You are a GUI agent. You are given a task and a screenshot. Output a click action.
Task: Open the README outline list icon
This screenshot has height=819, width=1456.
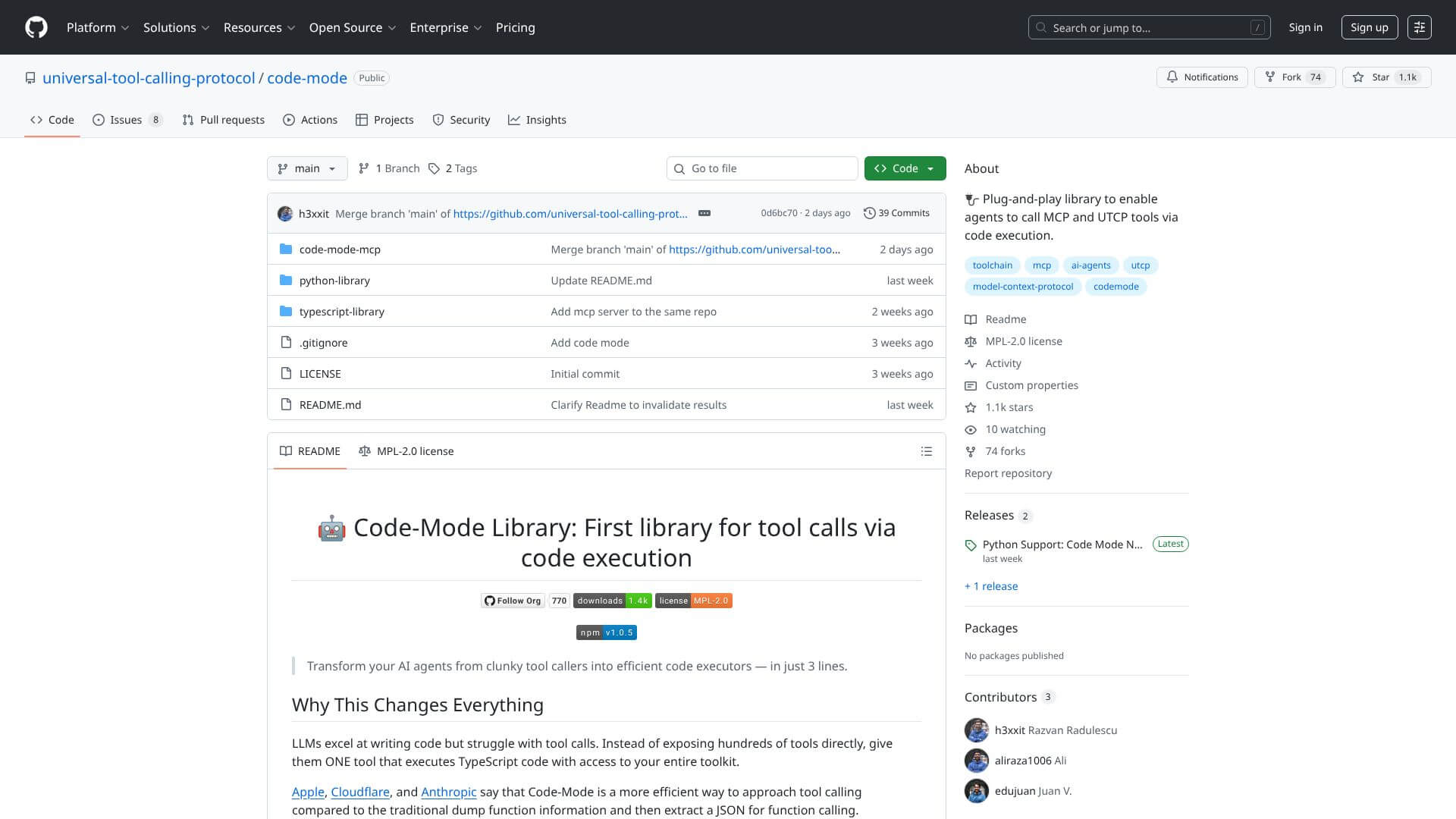click(x=926, y=451)
